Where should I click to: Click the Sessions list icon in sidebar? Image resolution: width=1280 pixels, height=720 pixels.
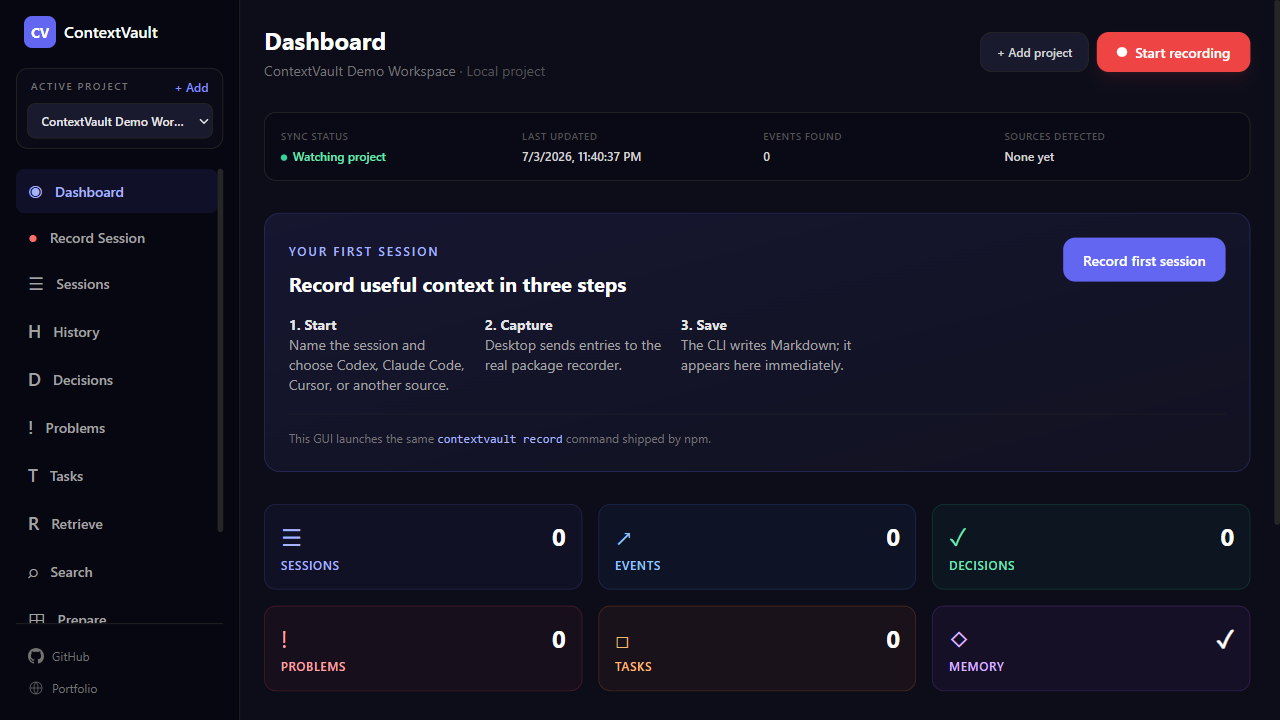coord(36,284)
